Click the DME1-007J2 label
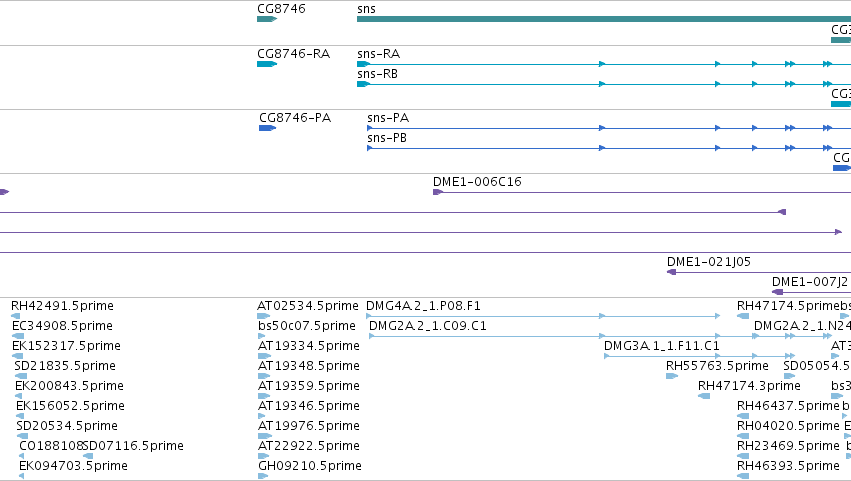This screenshot has width=851, height=481. (x=810, y=282)
